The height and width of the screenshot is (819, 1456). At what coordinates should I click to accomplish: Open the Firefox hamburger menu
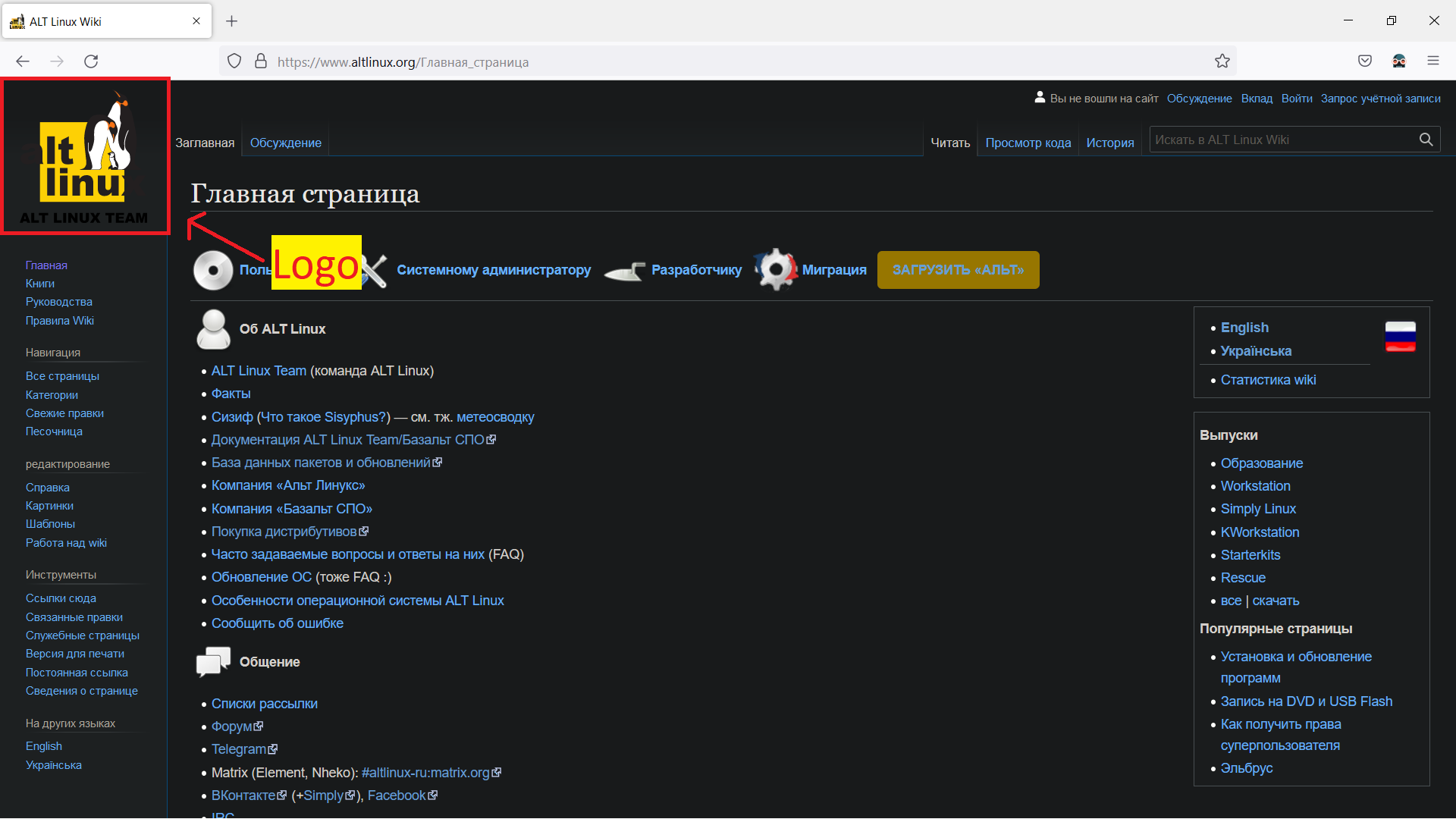1434,61
